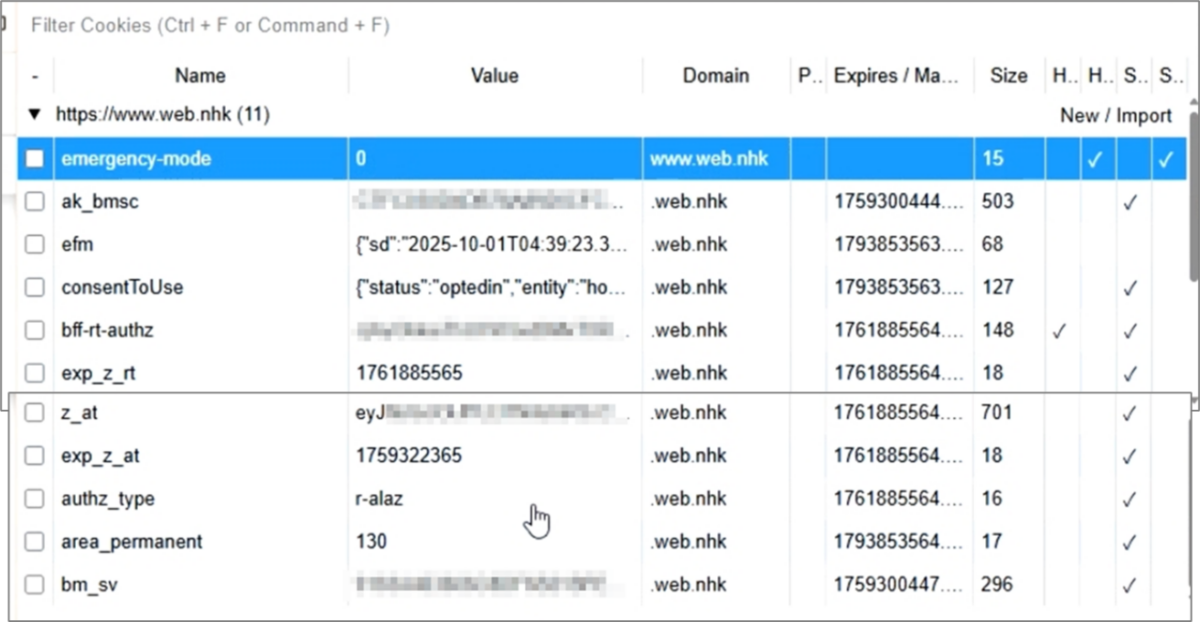
Task: Click the authz_type value r-alaz
Action: 380,499
